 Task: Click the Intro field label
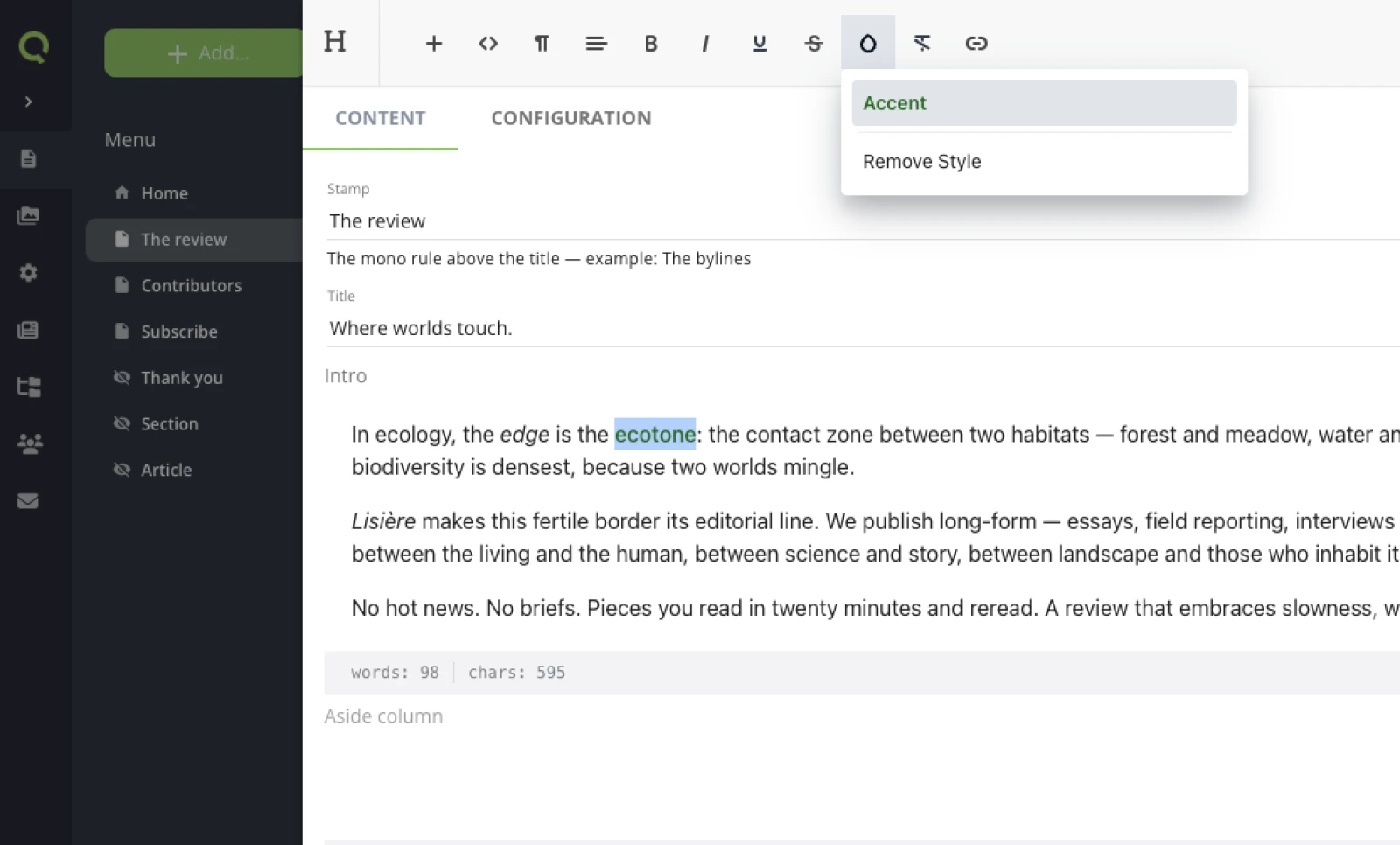pyautogui.click(x=346, y=376)
